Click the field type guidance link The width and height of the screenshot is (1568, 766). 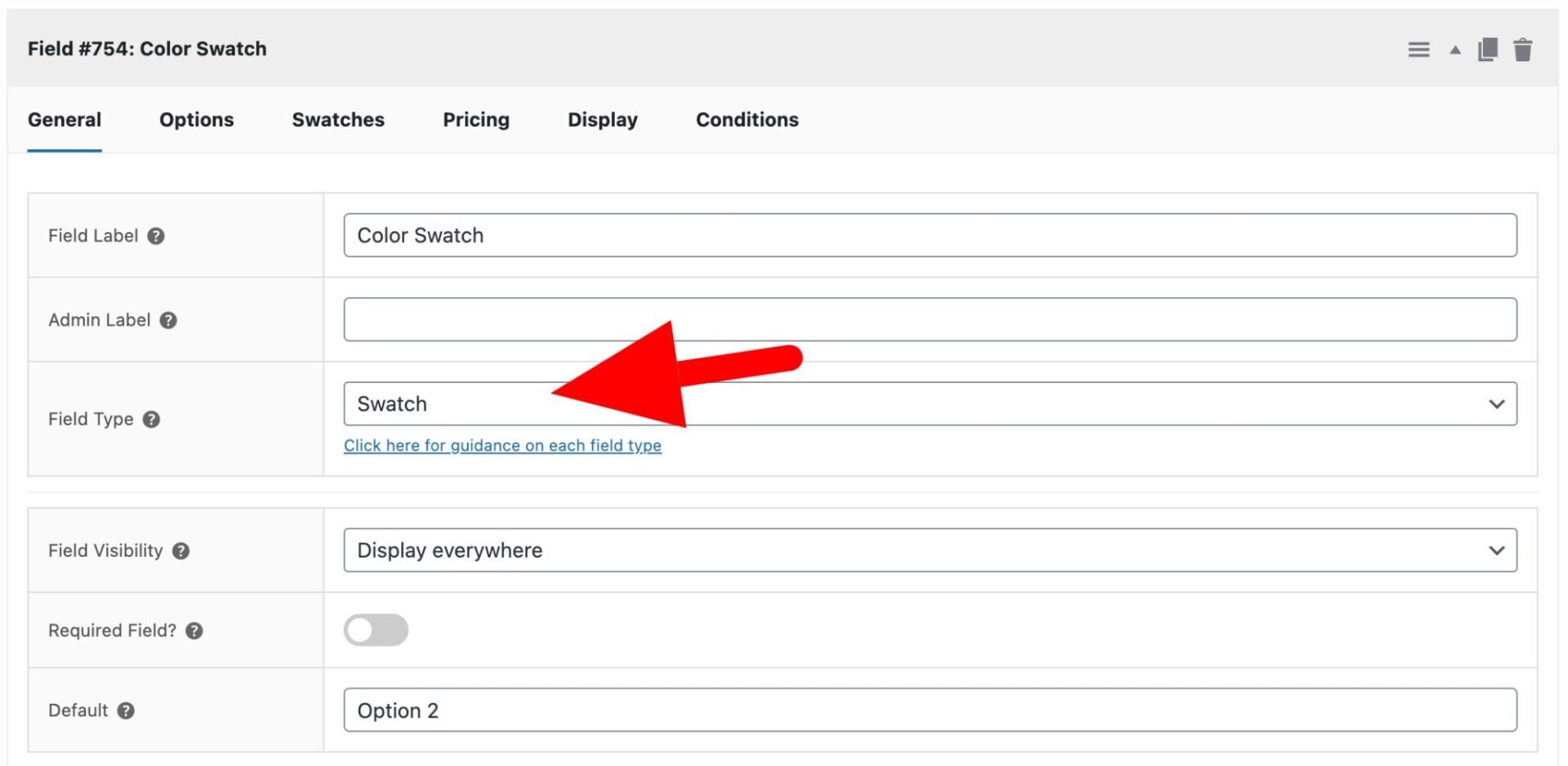click(502, 445)
